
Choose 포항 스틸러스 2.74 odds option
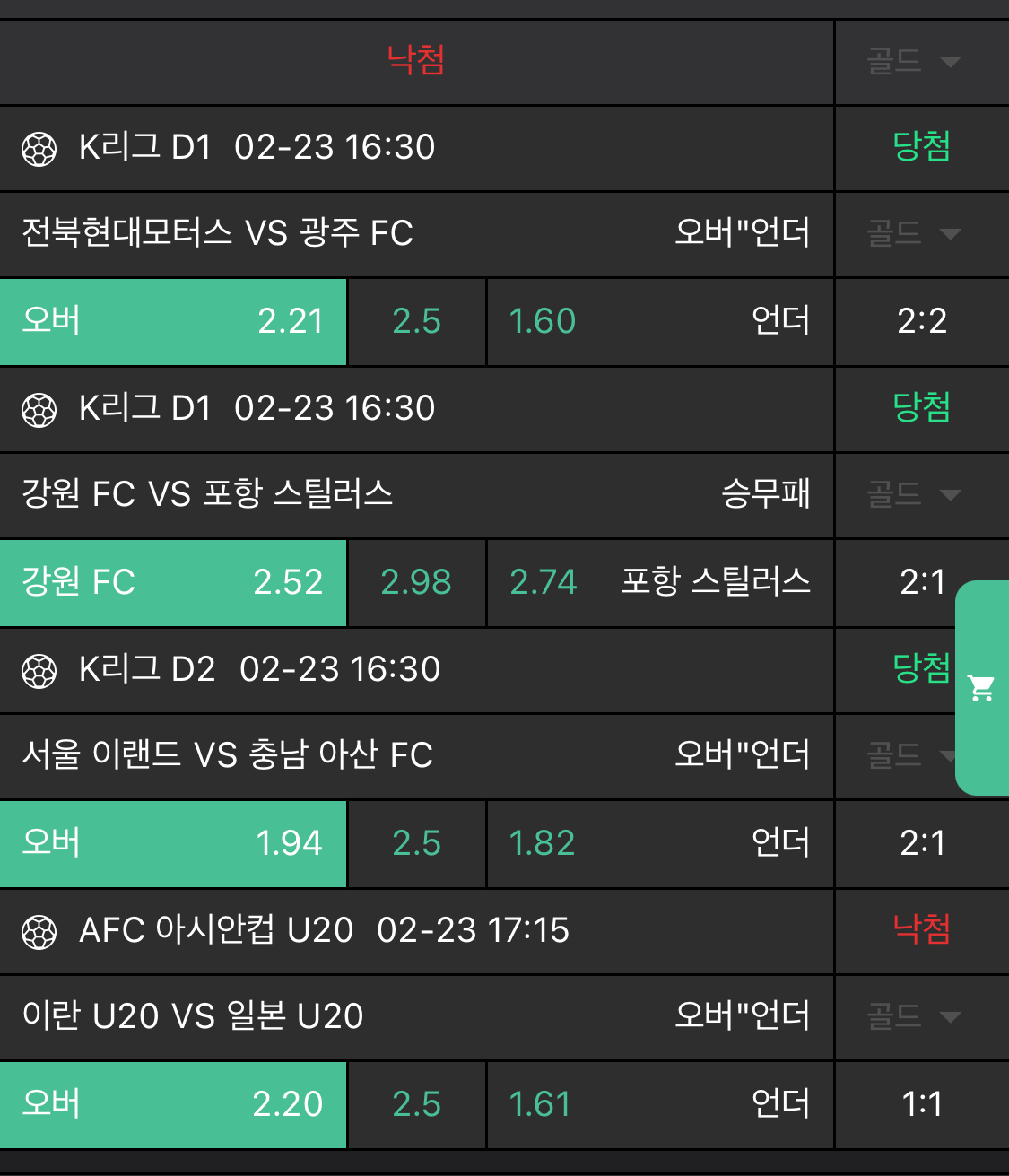click(x=659, y=582)
